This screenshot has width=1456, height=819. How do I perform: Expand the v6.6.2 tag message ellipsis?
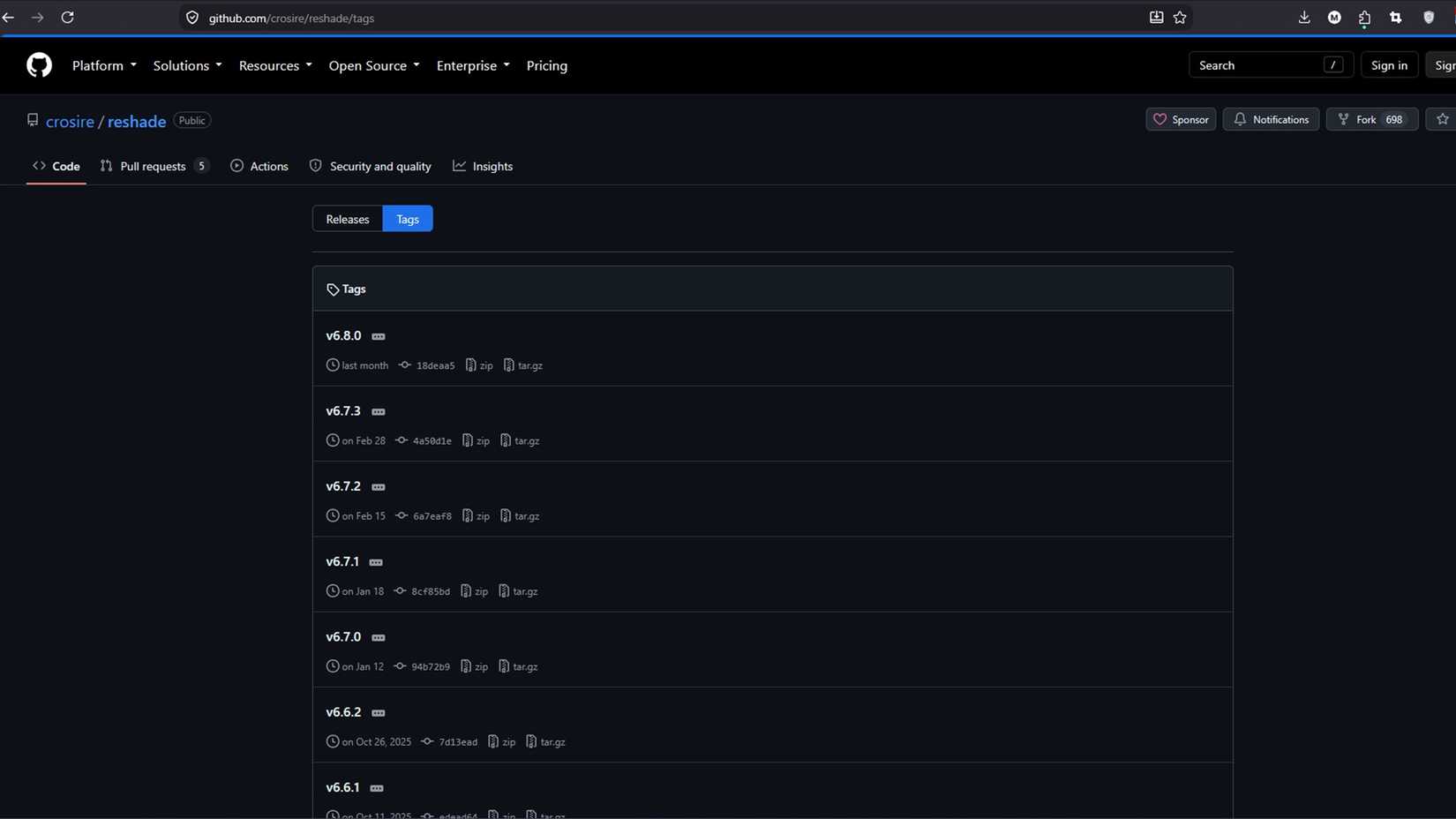coord(379,713)
